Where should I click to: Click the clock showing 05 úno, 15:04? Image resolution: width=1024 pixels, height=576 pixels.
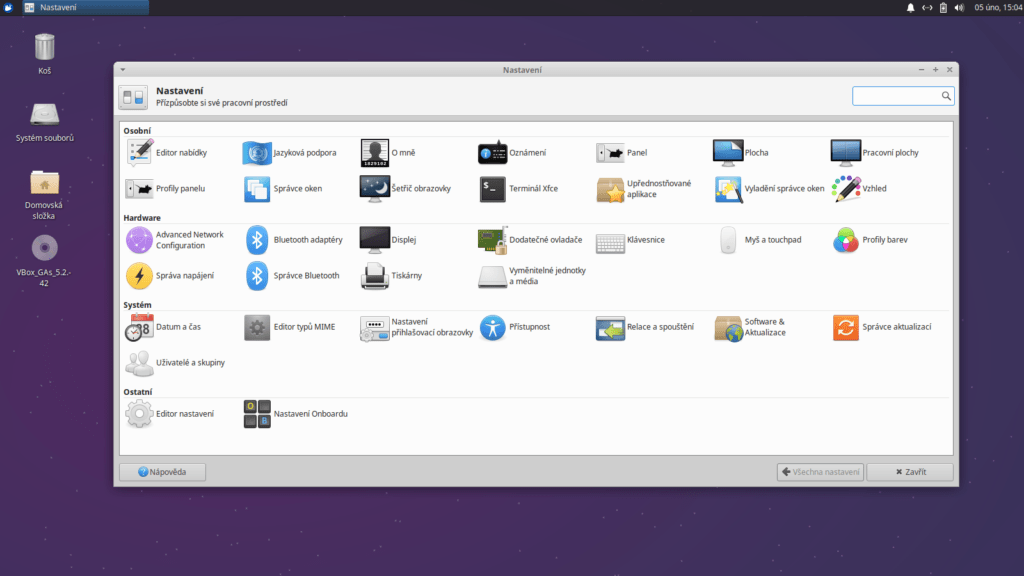[998, 8]
